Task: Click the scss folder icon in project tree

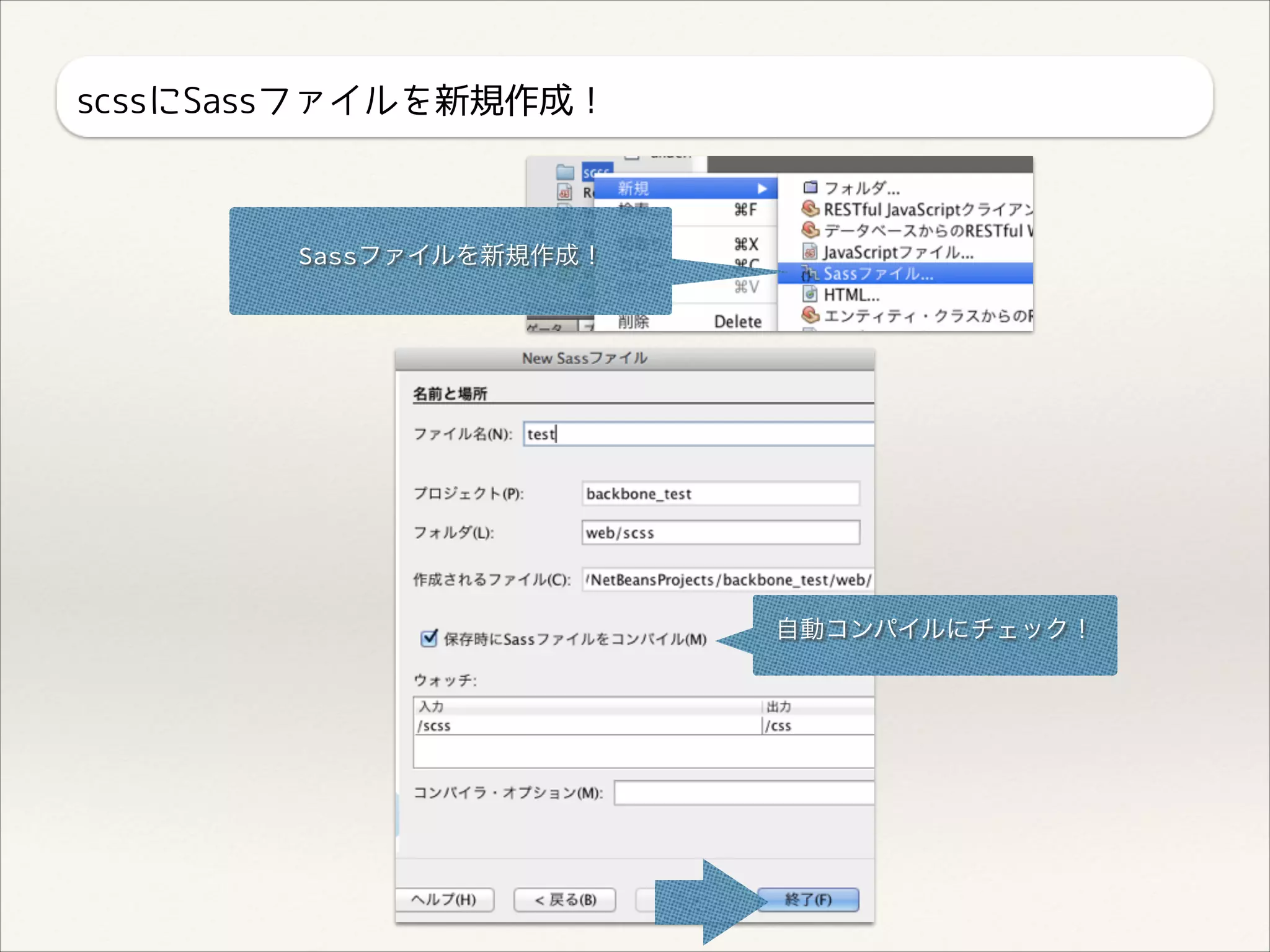Action: 565,172
